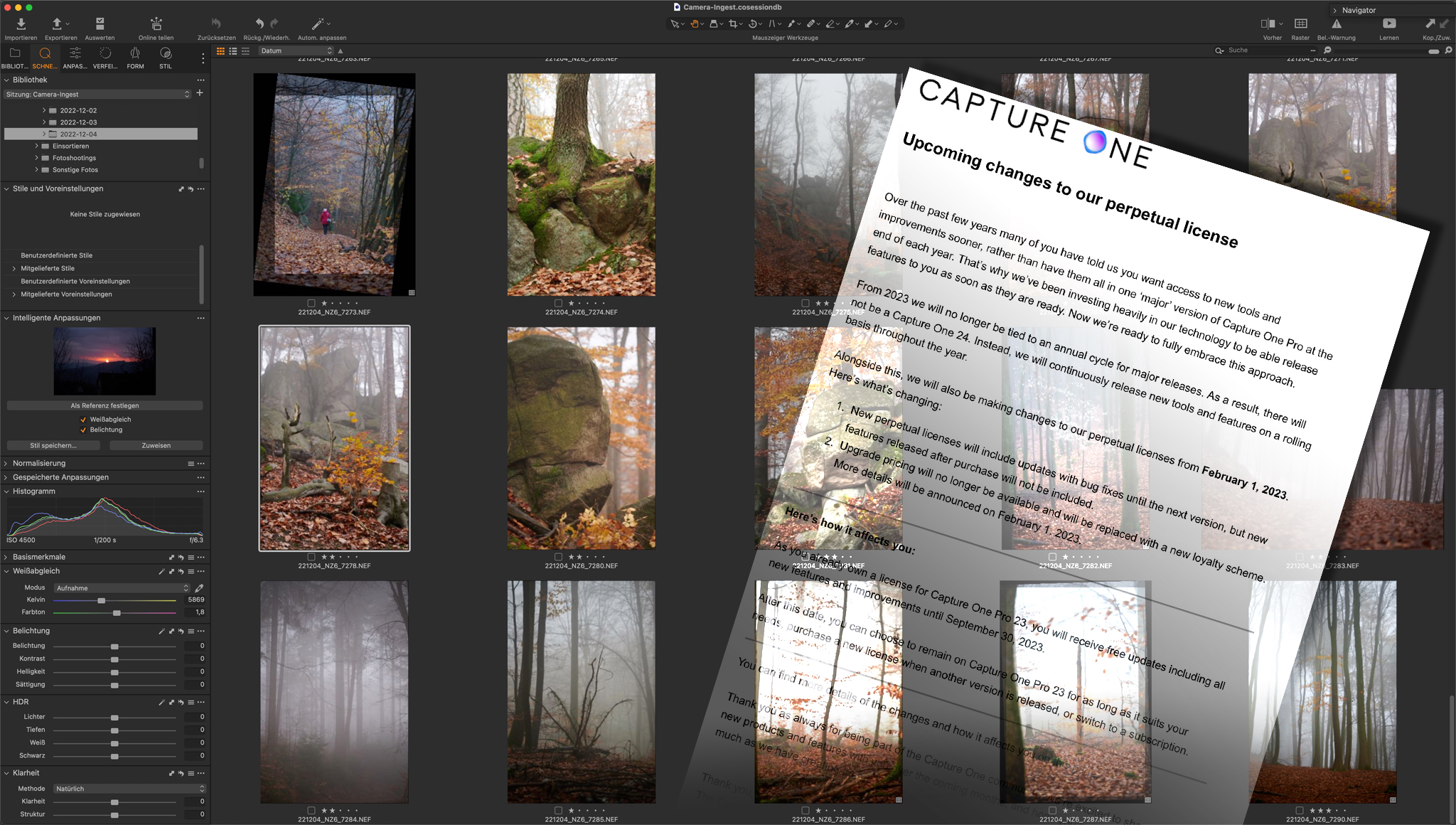Click the Exportieren toolbar icon

57,24
